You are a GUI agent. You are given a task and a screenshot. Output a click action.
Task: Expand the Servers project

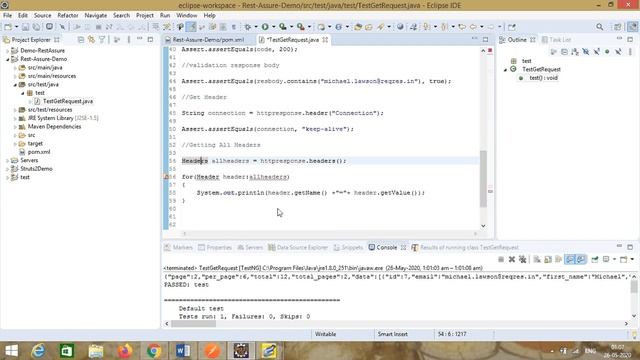tap(7, 160)
